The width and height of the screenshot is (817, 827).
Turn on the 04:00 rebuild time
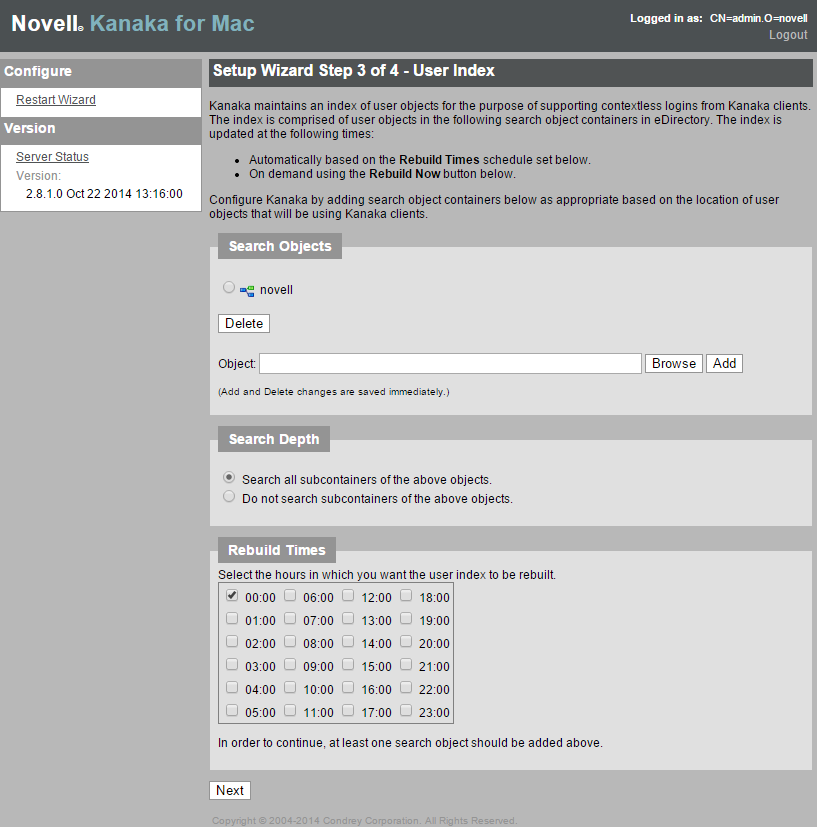click(232, 687)
